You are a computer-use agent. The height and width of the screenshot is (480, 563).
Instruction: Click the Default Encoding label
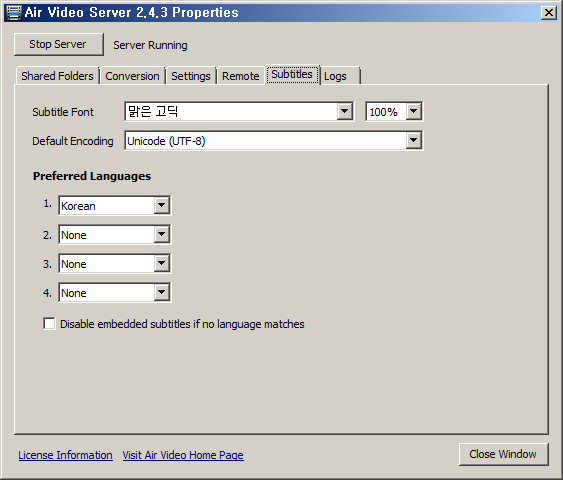(x=73, y=141)
